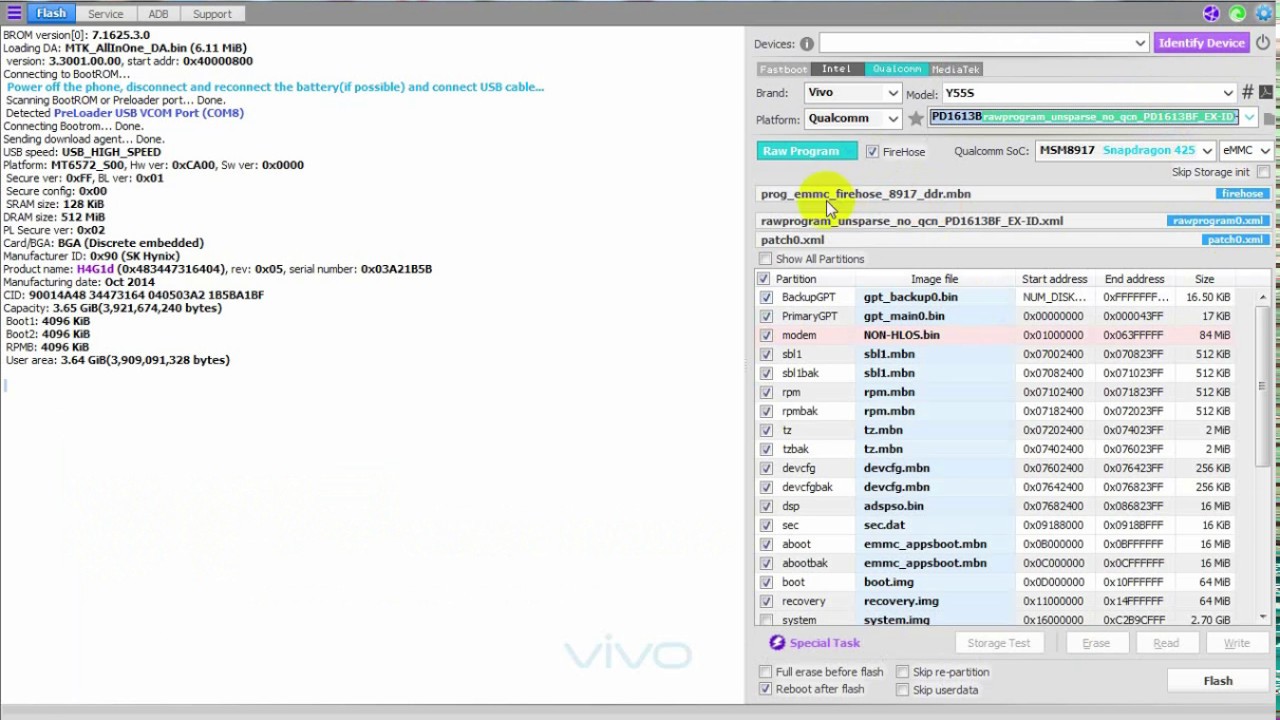Enable the Skip userdata checkbox
The image size is (1280, 720).
click(x=902, y=690)
